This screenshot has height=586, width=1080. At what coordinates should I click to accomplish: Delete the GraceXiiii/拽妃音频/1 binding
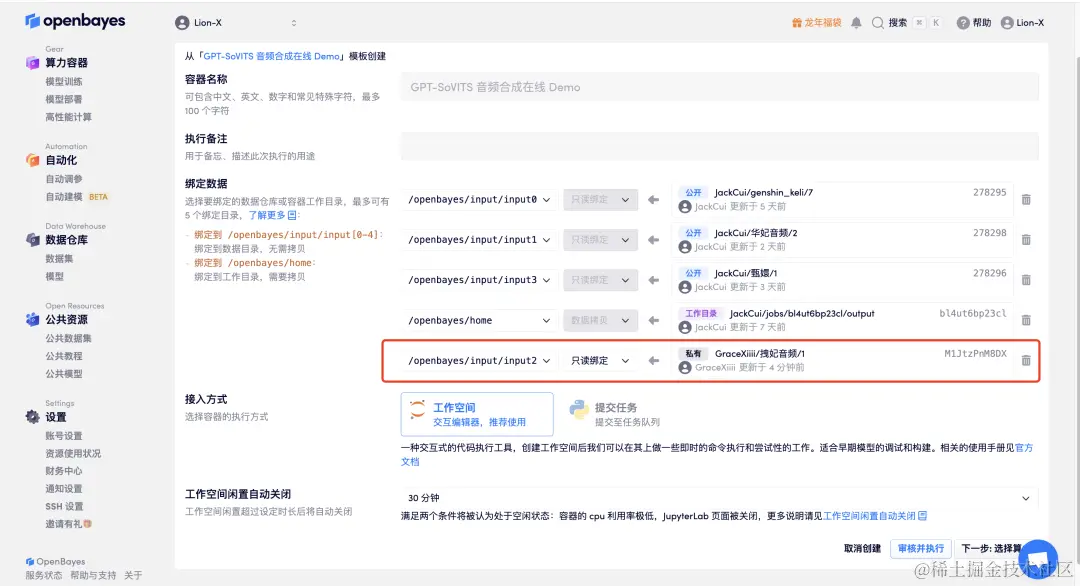coord(1026,361)
